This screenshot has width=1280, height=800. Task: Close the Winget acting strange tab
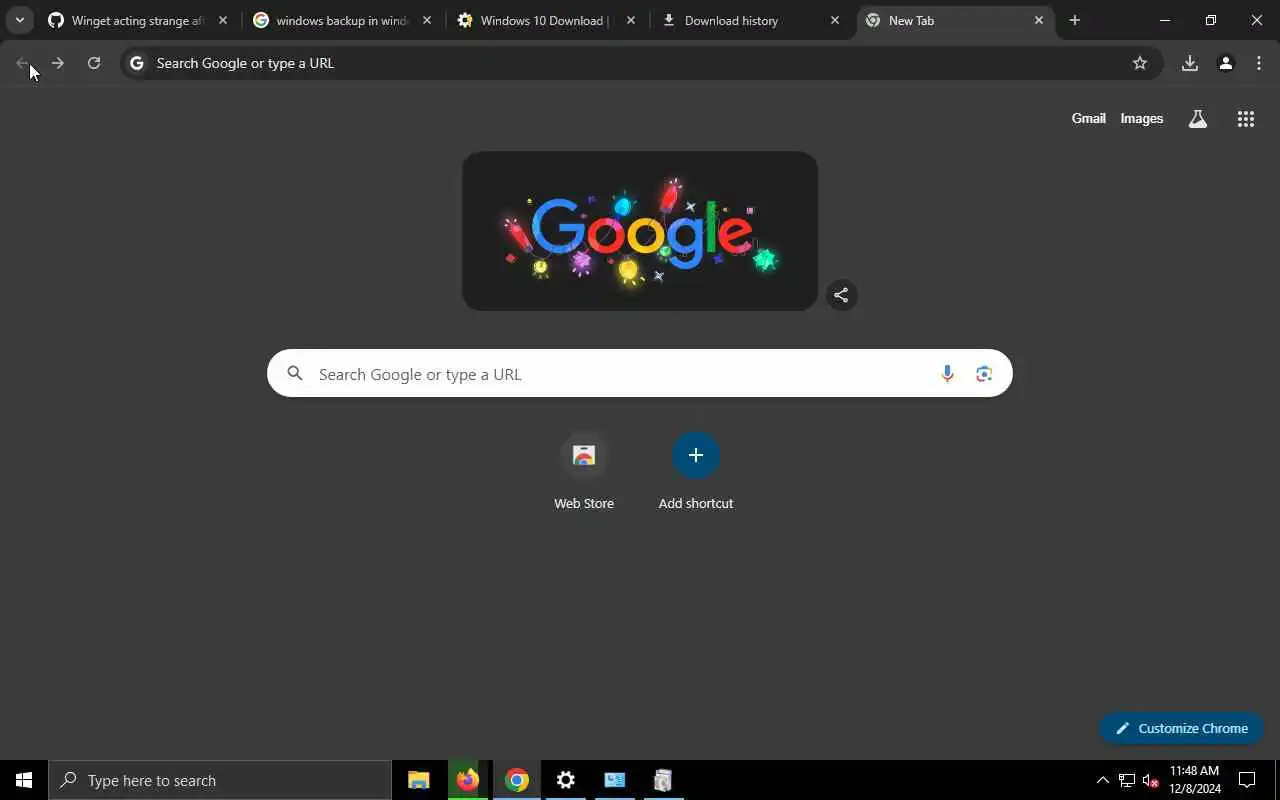click(x=223, y=20)
